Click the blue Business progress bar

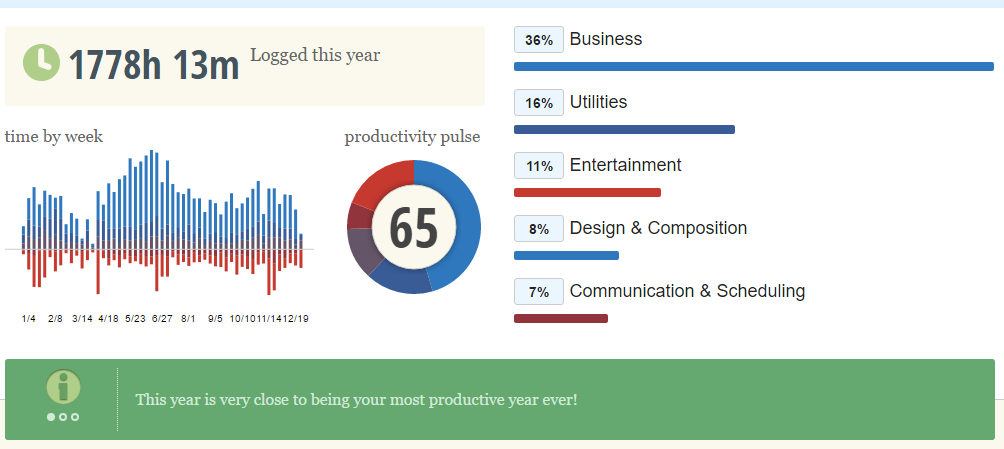point(753,67)
